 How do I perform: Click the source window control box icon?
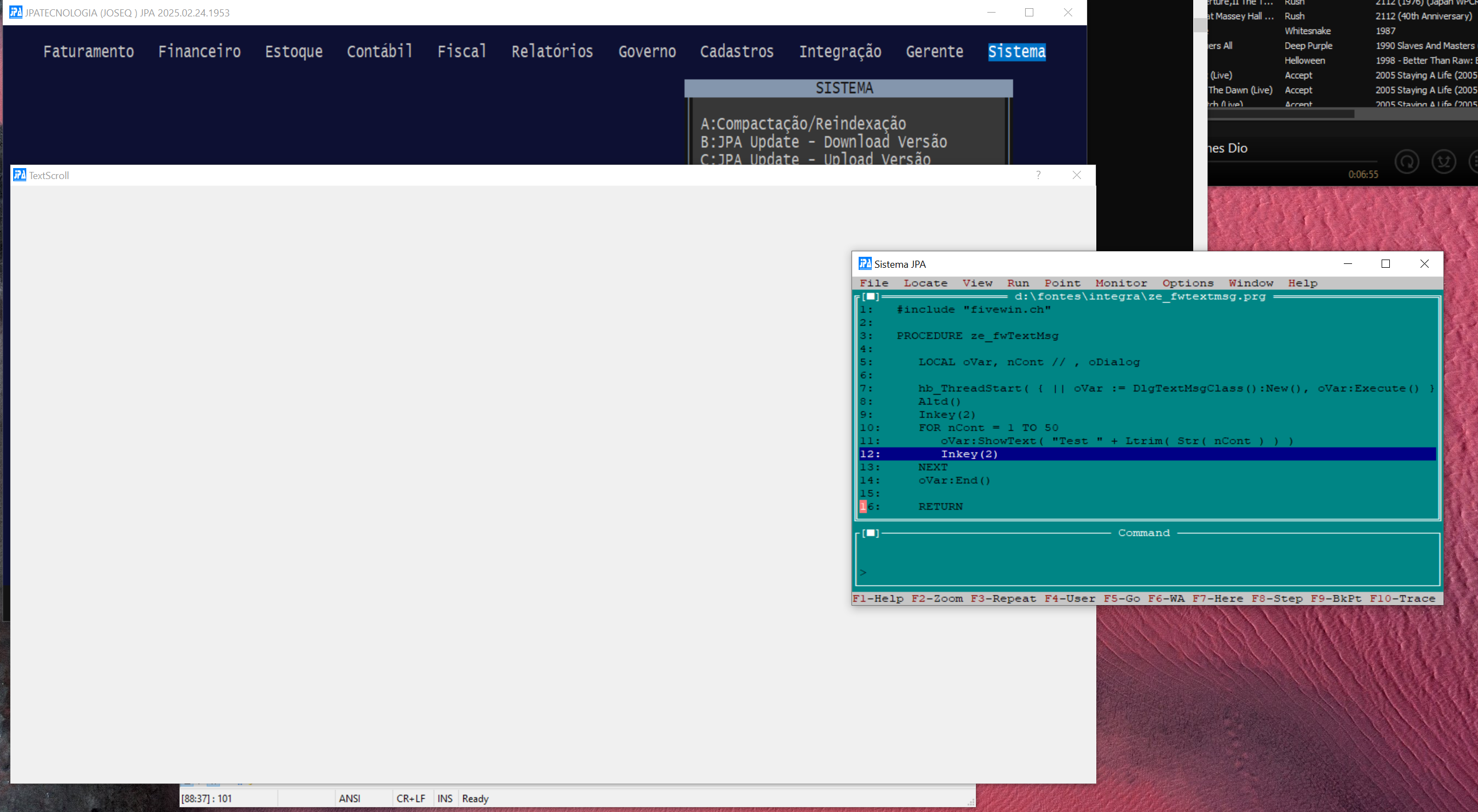pyautogui.click(x=870, y=297)
